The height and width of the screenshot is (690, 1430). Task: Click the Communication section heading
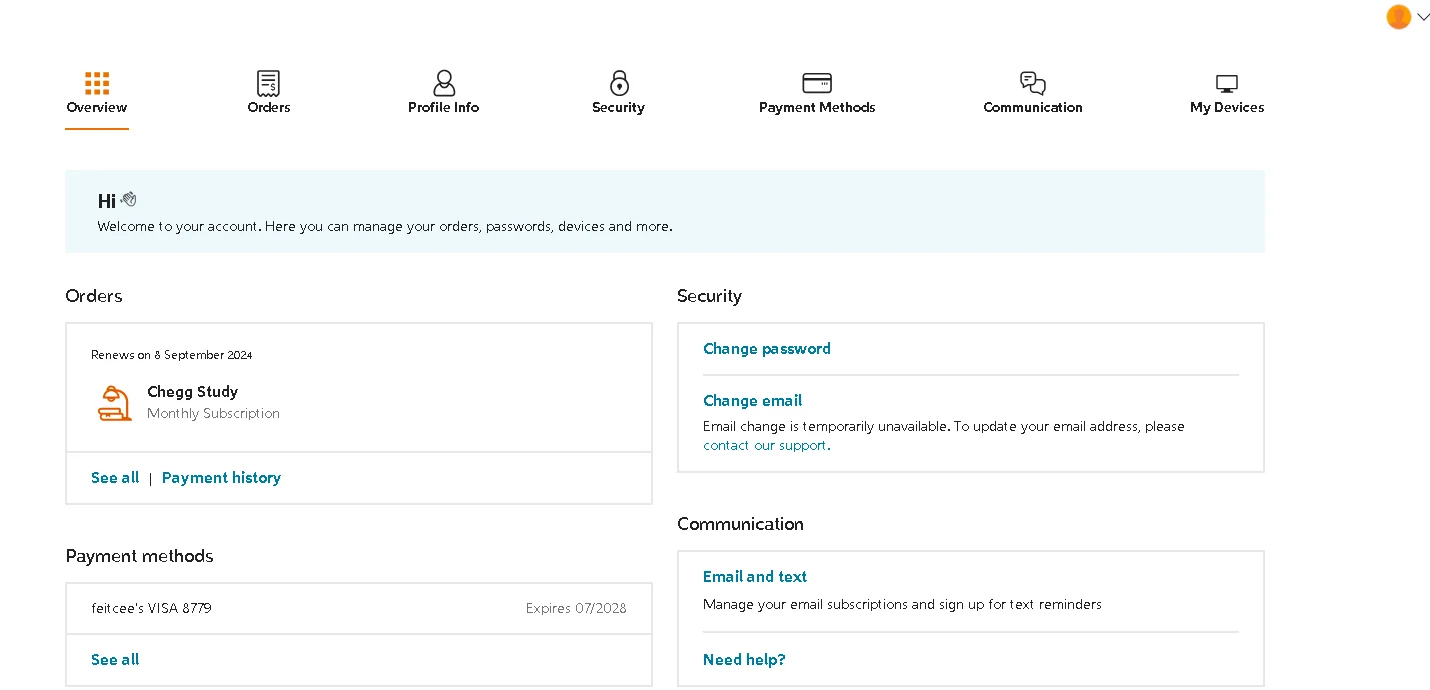740,524
